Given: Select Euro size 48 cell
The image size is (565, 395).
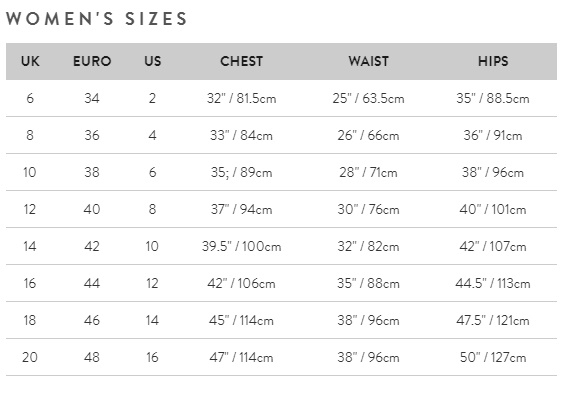Looking at the screenshot, I should pos(92,357).
